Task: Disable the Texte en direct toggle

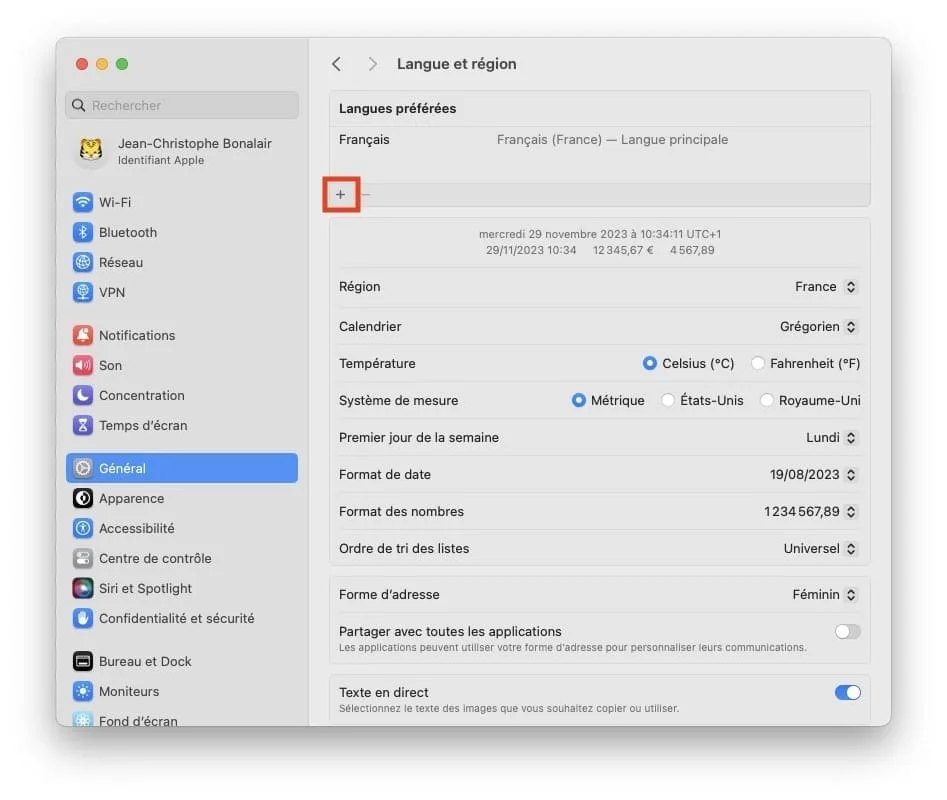Action: pyautogui.click(x=847, y=692)
